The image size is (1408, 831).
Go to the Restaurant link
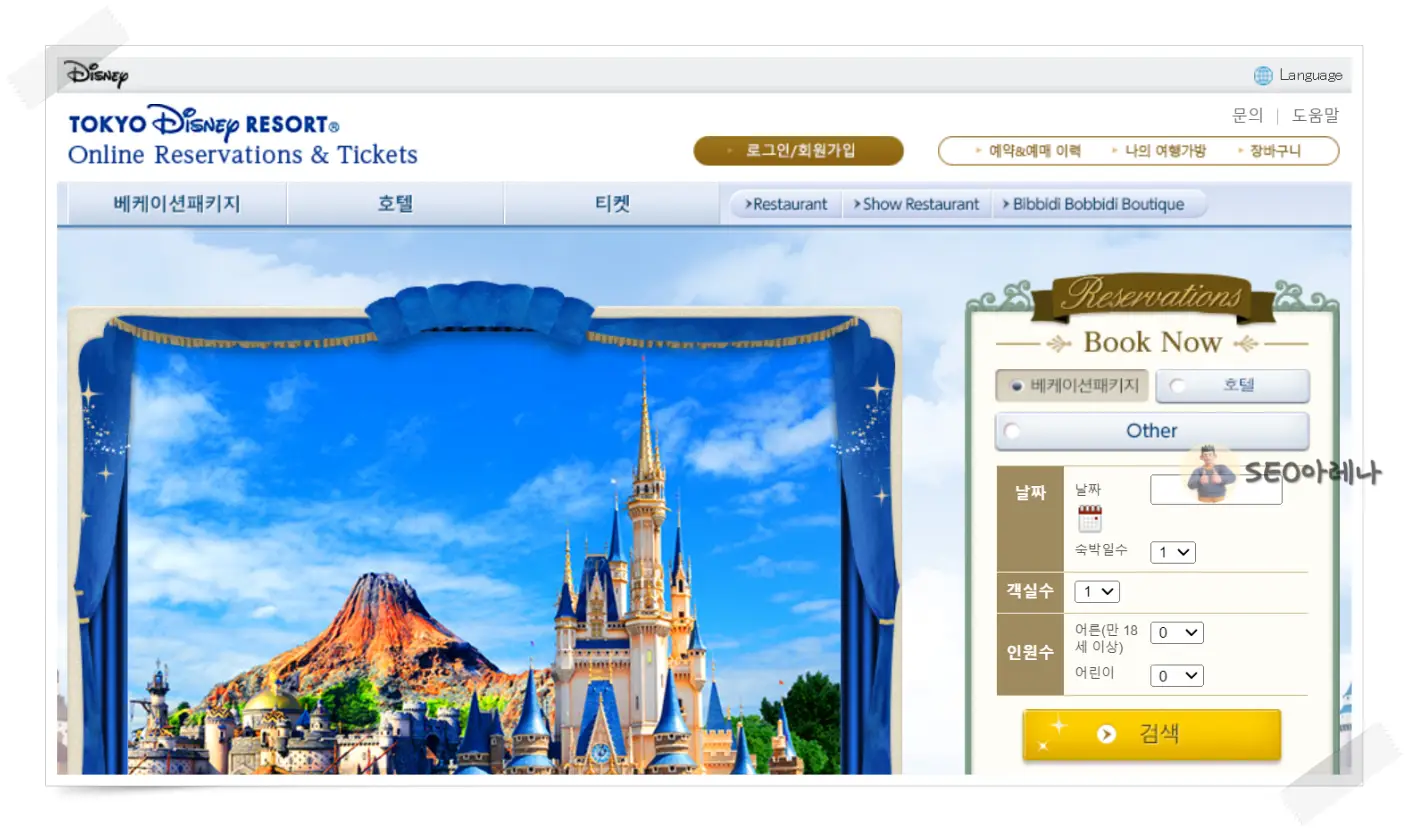click(x=786, y=204)
